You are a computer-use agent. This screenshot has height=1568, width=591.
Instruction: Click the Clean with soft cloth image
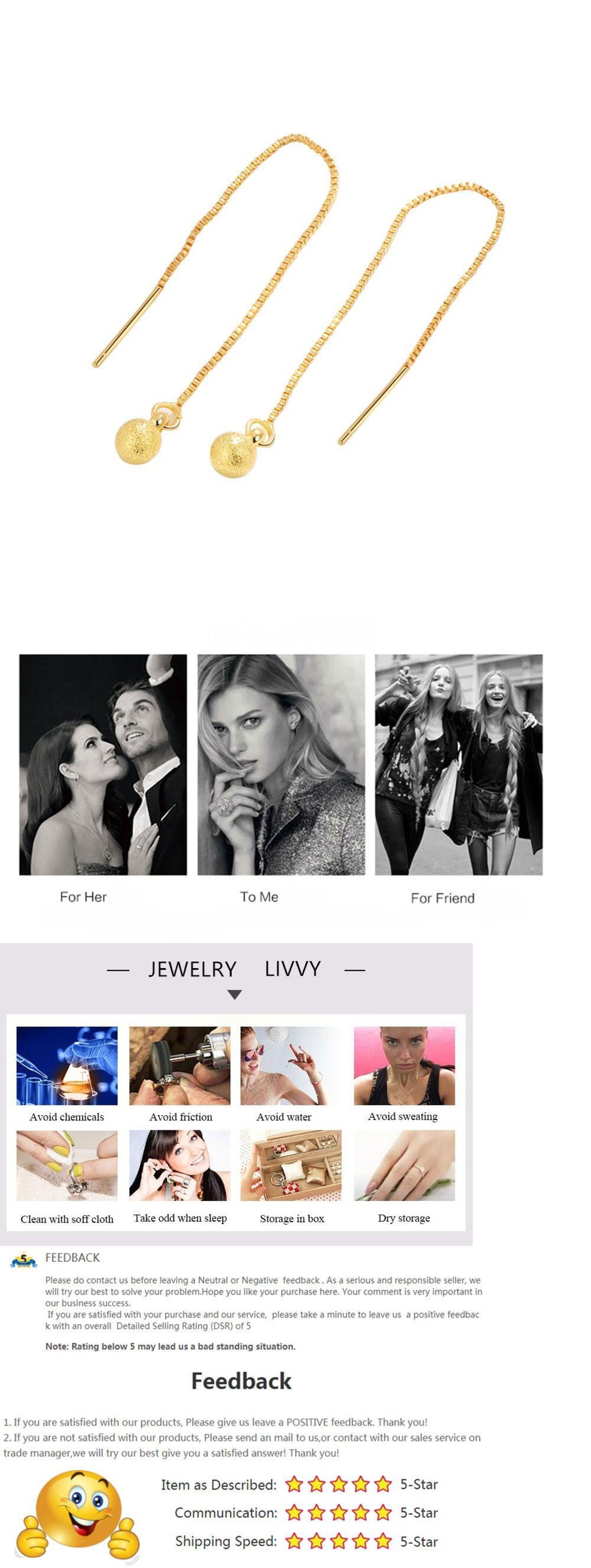point(67,1166)
